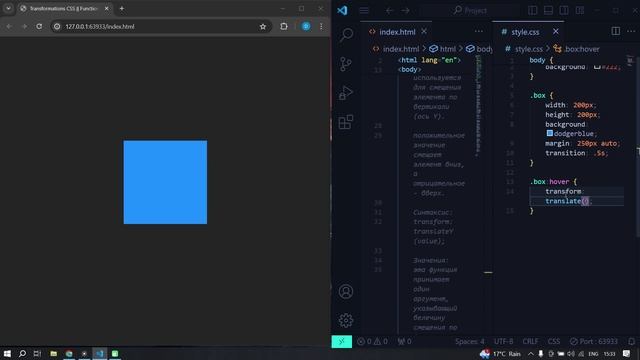Open browser Extensions puzzle icon
The width and height of the screenshot is (640, 360).
click(284, 27)
